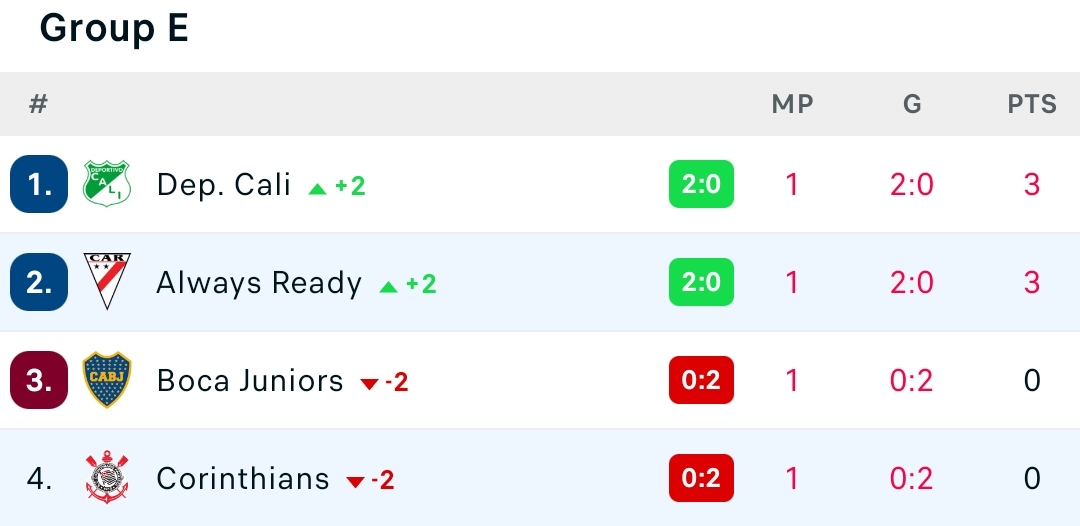Click the Deportivo Cali club crest
This screenshot has width=1080, height=526.
(x=107, y=184)
